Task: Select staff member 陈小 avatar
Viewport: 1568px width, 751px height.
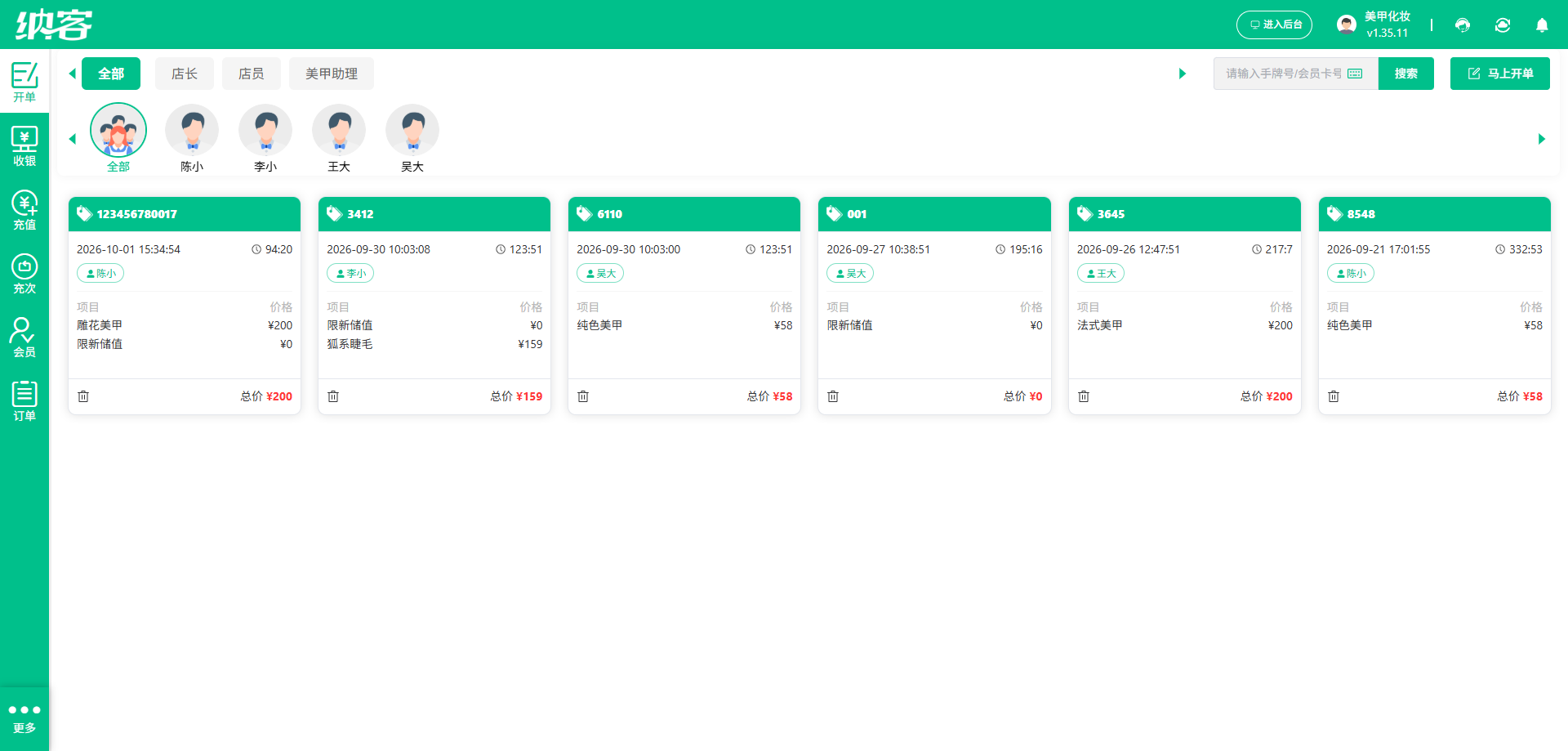Action: 192,131
